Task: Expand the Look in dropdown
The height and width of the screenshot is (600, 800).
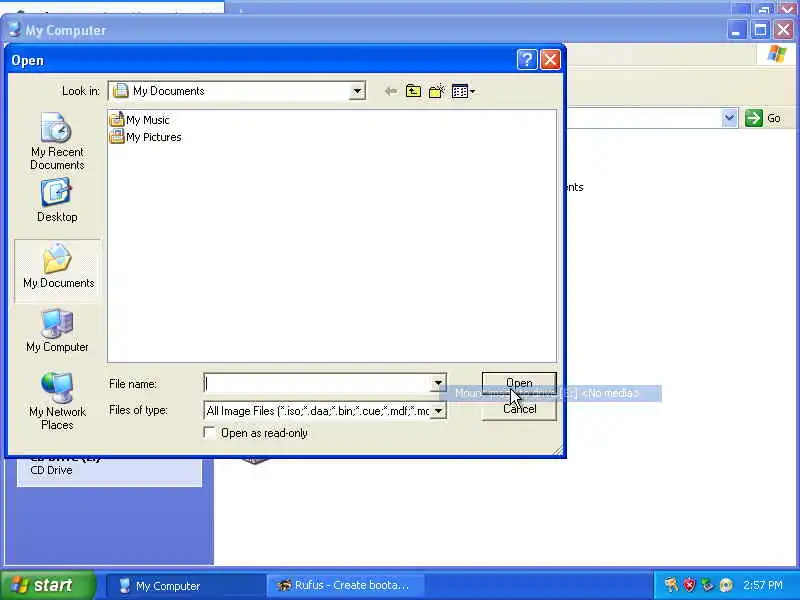Action: pyautogui.click(x=357, y=91)
